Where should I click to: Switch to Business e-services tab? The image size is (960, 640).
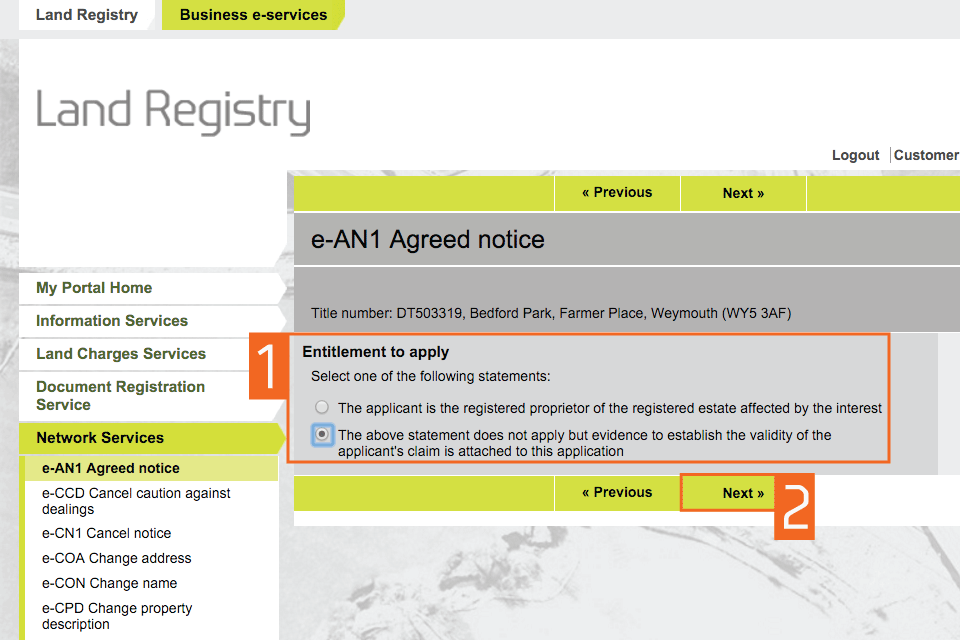pyautogui.click(x=253, y=15)
